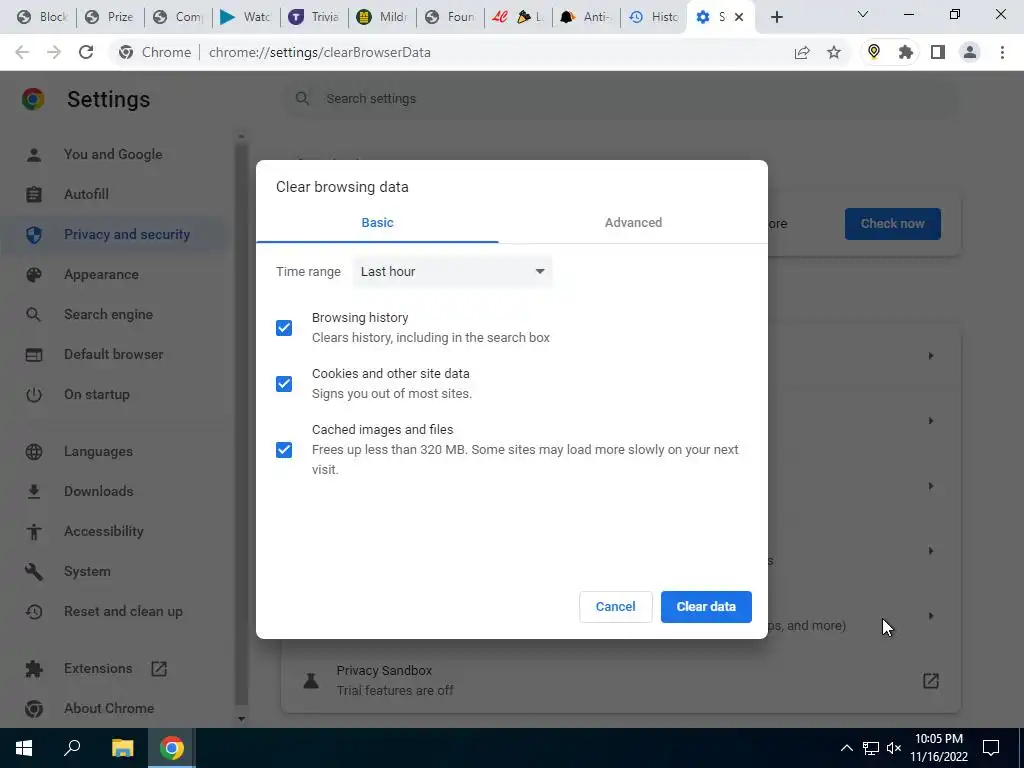Switch to the Advanced tab
This screenshot has width=1024, height=768.
click(x=633, y=223)
